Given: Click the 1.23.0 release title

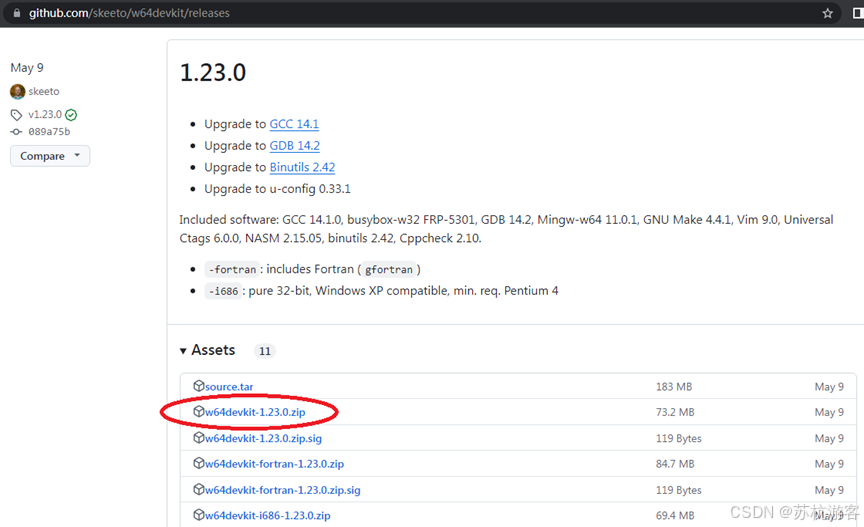Looking at the screenshot, I should coord(213,73).
